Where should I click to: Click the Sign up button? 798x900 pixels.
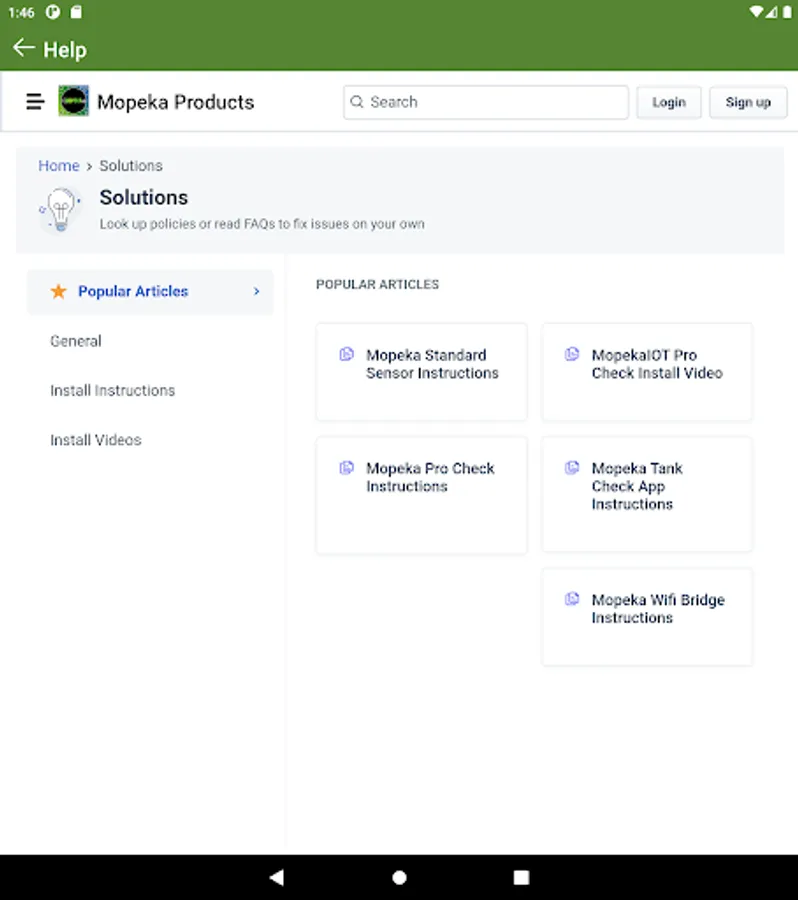pyautogui.click(x=748, y=102)
